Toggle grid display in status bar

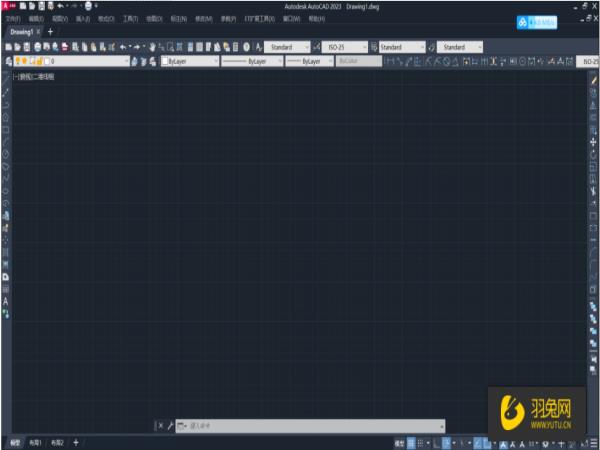[x=411, y=442]
